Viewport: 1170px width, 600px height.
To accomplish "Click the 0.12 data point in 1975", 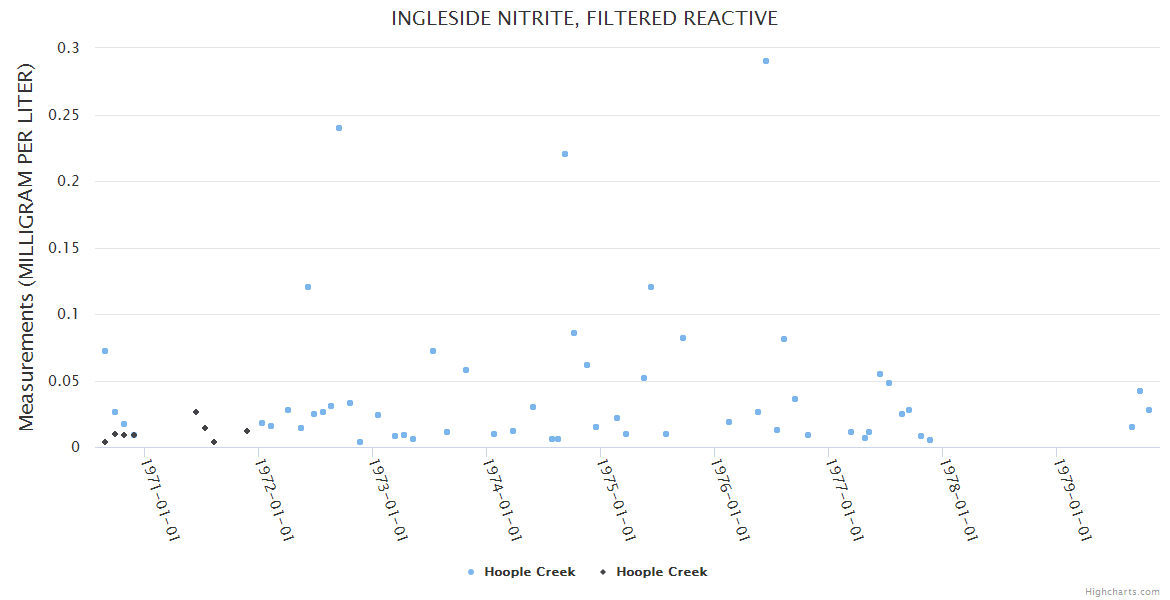I will tap(651, 287).
